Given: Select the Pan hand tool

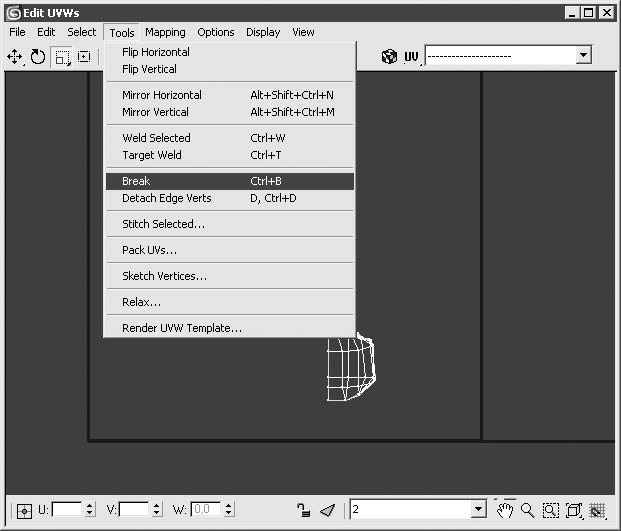Looking at the screenshot, I should (505, 510).
